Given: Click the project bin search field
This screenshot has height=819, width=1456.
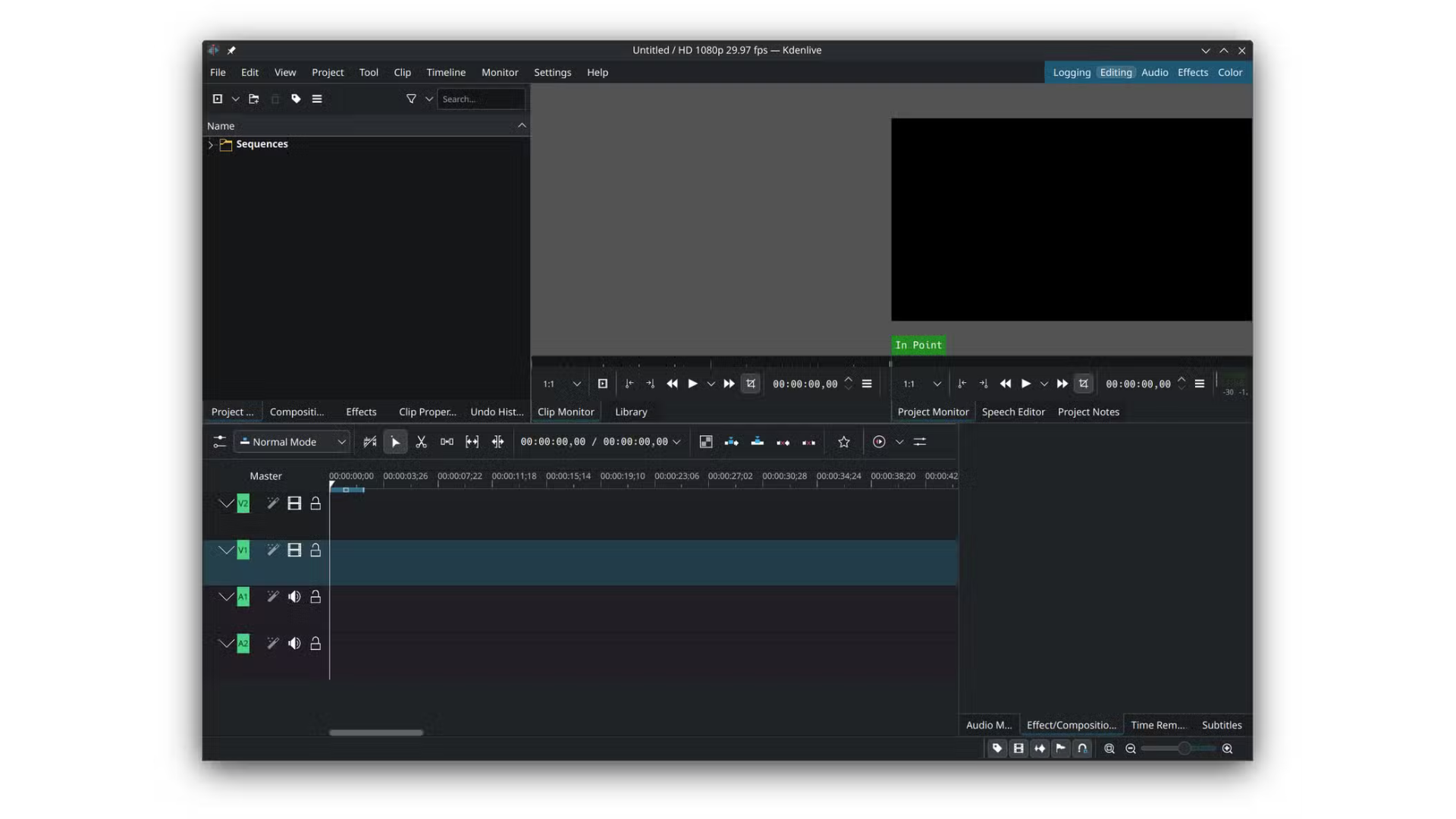Looking at the screenshot, I should pos(480,99).
